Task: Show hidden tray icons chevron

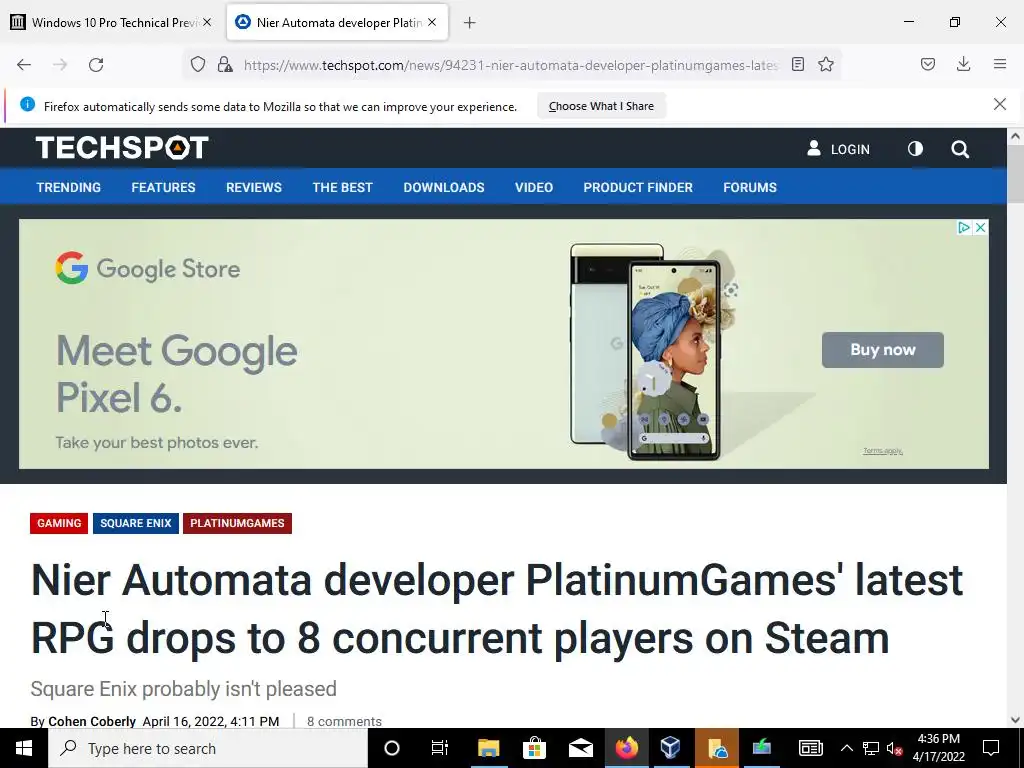Action: coord(846,748)
